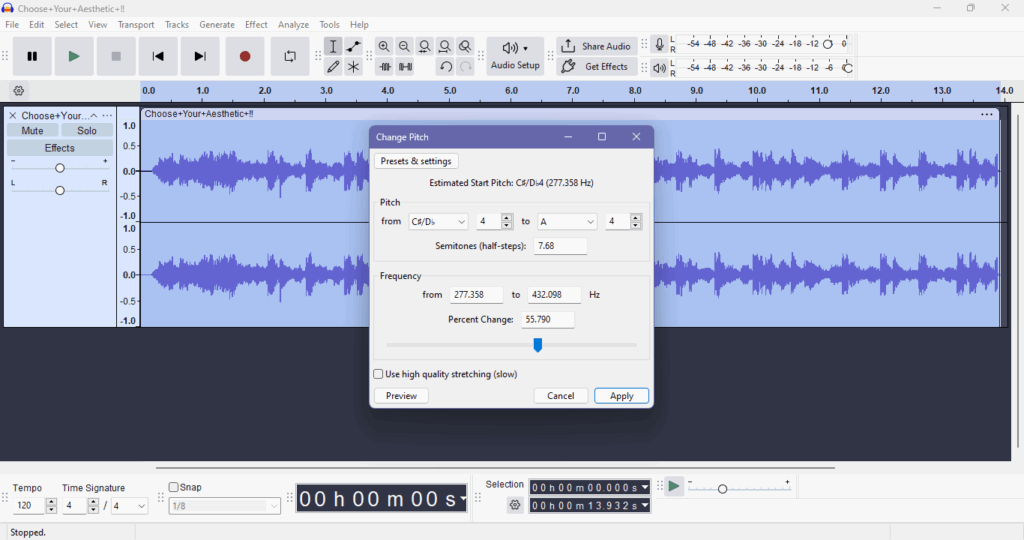Click the Undo arrow icon
Screen dimensions: 1024x540
click(445, 67)
